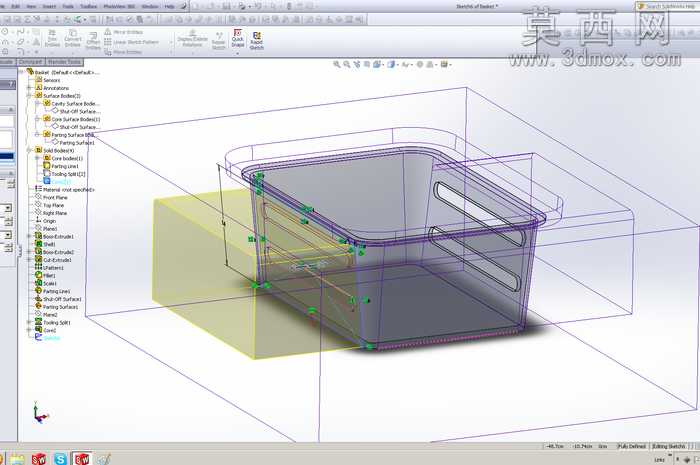Open the Quick Snaps tool
The width and height of the screenshot is (700, 465).
(x=238, y=38)
